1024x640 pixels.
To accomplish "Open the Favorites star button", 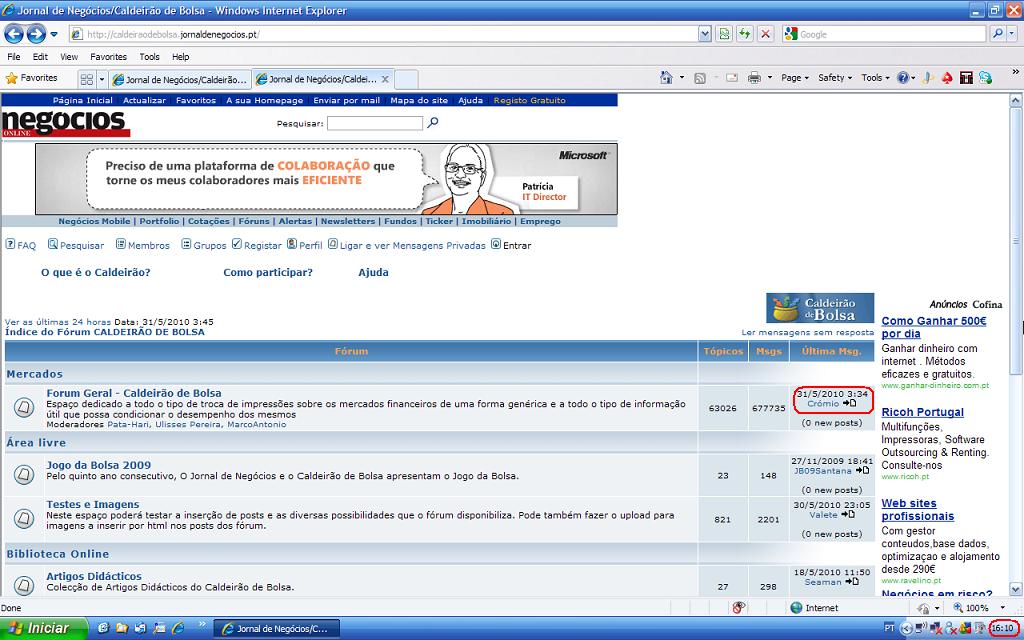I will click(32, 78).
